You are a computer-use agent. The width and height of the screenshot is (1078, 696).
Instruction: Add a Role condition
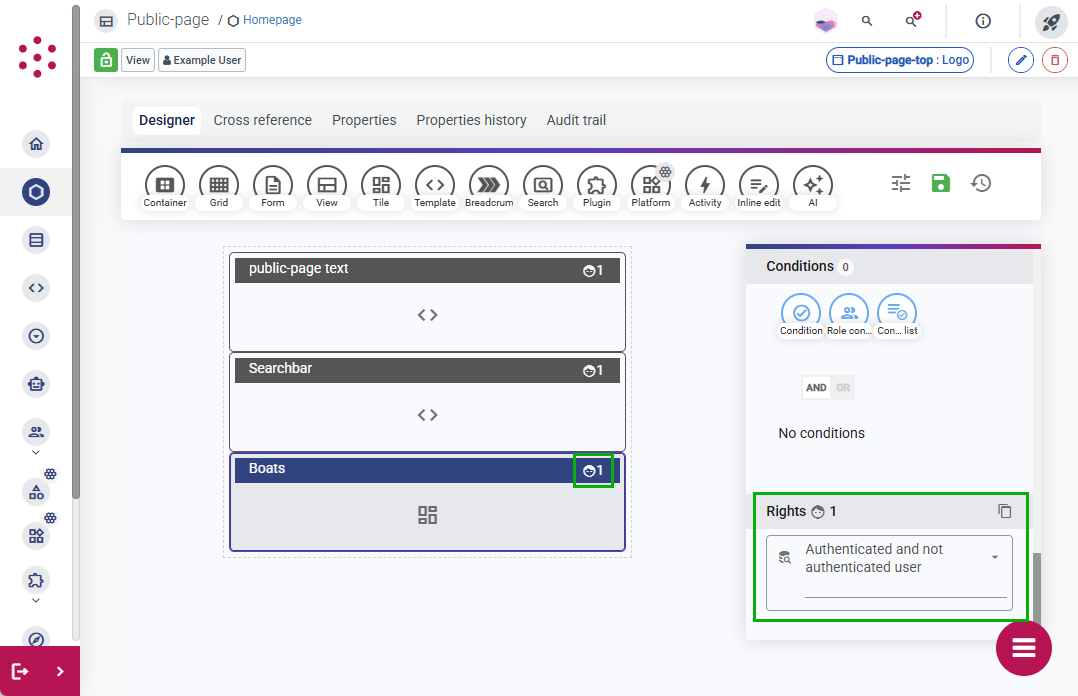pyautogui.click(x=849, y=316)
